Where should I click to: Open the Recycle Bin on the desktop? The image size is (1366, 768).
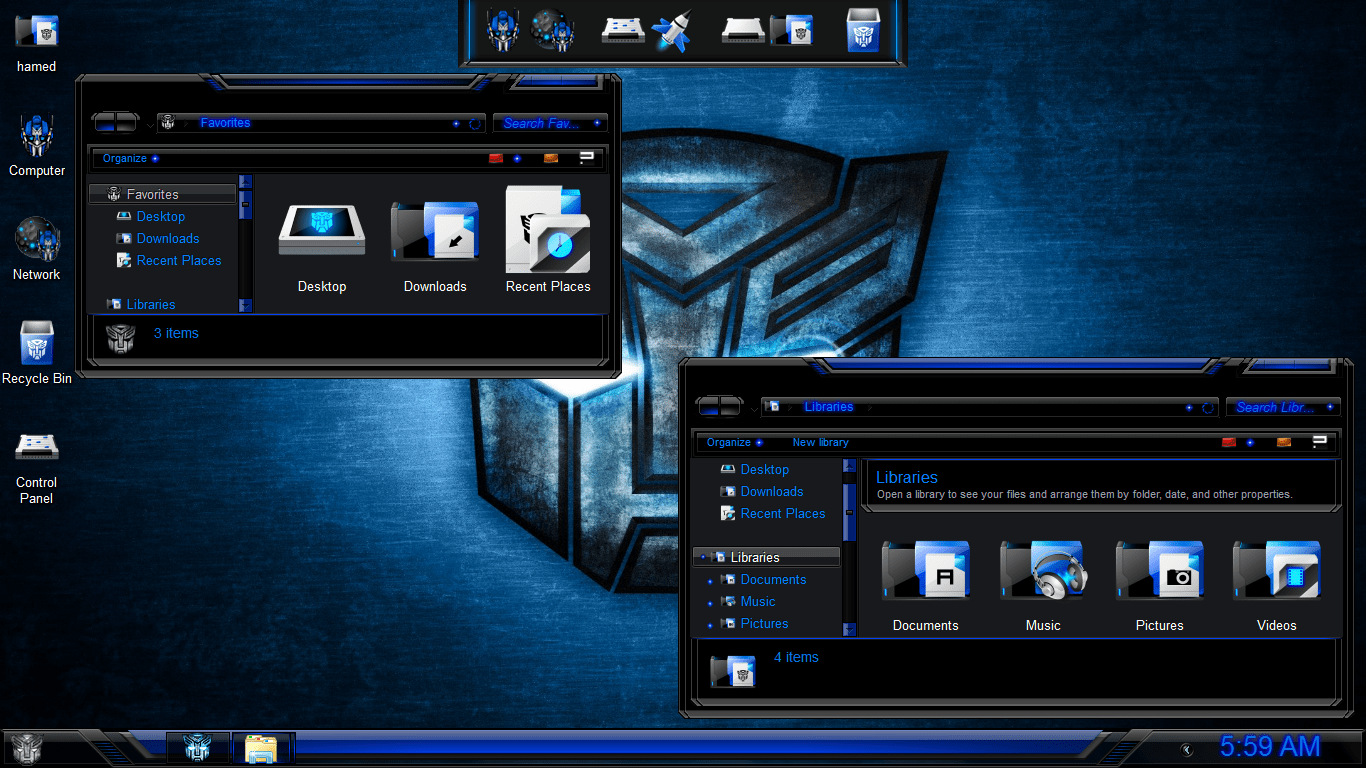[x=37, y=353]
